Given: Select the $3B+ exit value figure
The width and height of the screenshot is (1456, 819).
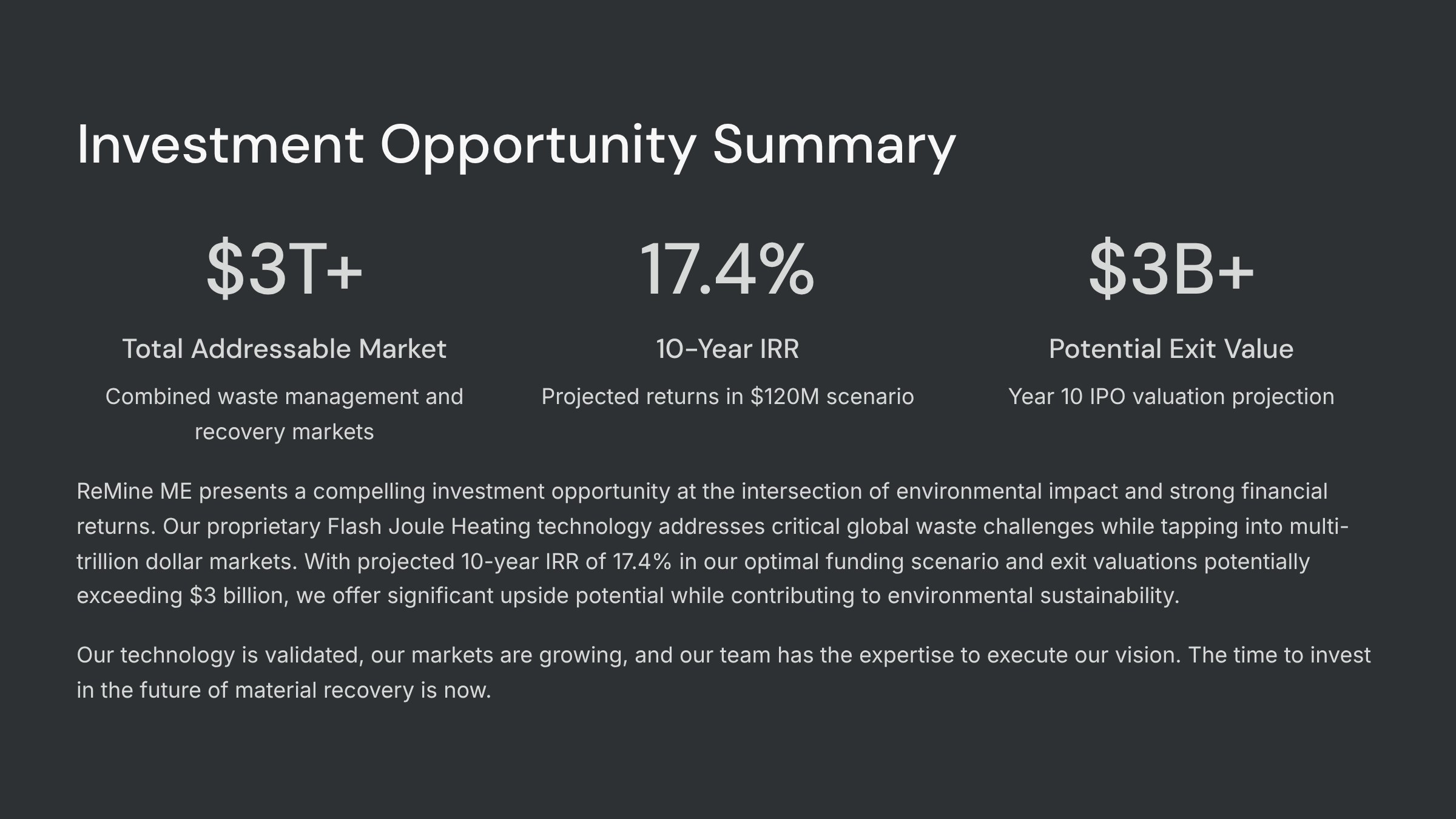Looking at the screenshot, I should click(1171, 268).
